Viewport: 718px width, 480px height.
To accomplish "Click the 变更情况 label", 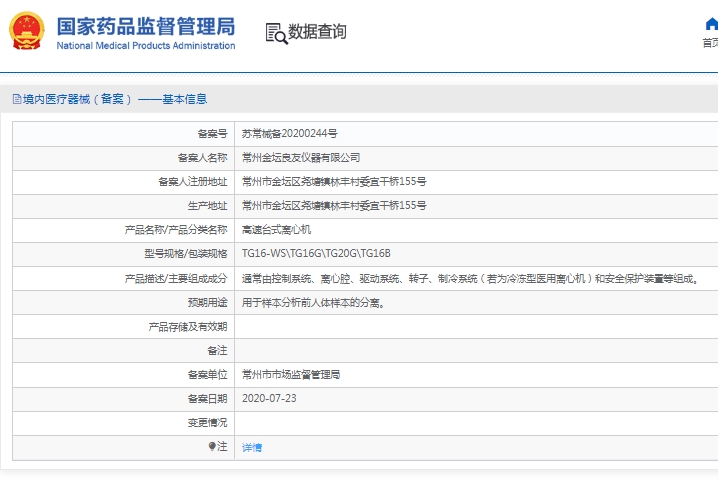I will pyautogui.click(x=207, y=423).
